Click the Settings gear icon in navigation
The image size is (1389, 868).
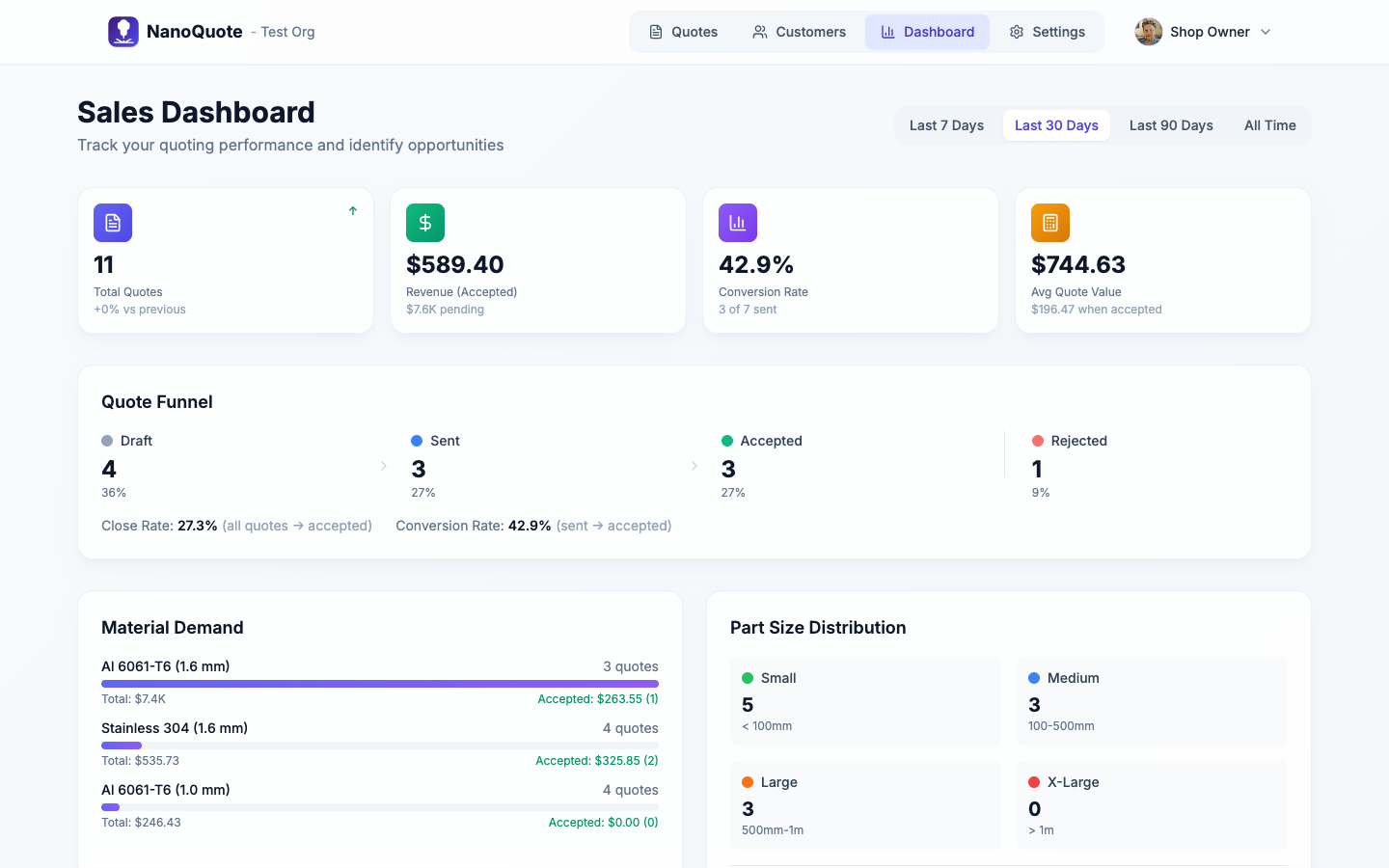(x=1016, y=32)
